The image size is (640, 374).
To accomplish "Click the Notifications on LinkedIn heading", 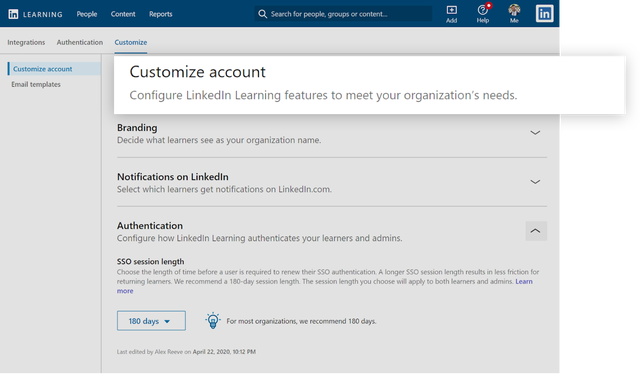I will [x=173, y=177].
